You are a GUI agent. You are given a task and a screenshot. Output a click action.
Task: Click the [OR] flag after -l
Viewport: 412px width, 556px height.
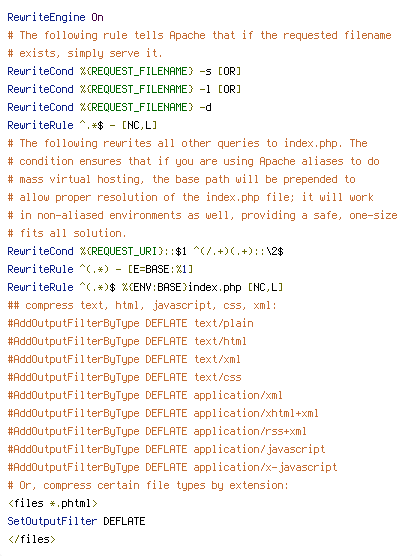coord(229,89)
